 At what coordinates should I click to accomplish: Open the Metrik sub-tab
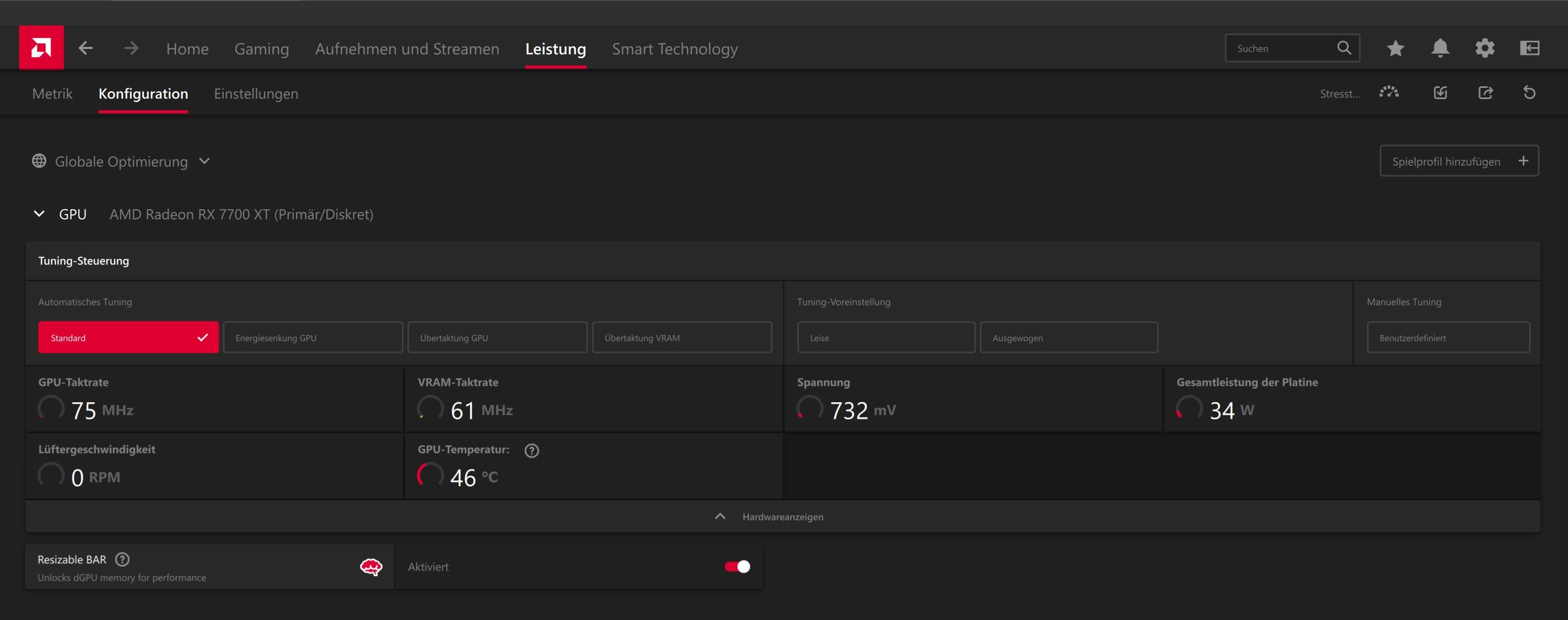click(x=52, y=94)
